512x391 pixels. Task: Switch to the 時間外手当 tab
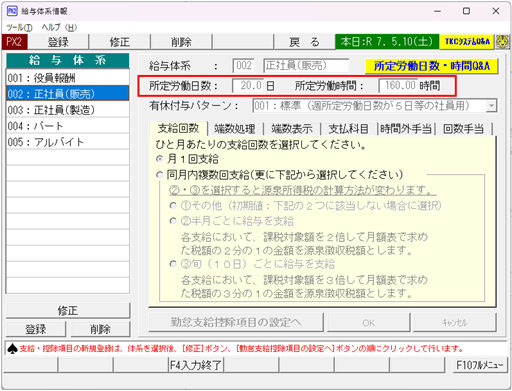point(406,129)
